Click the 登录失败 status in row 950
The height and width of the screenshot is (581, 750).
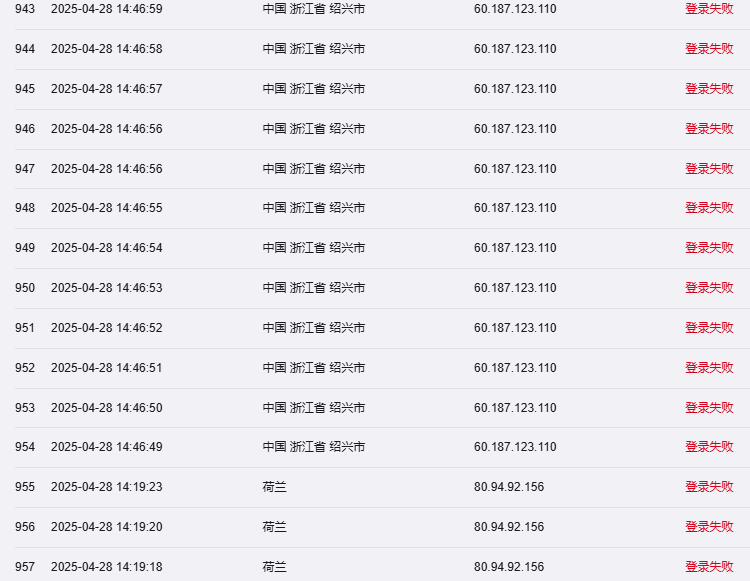(709, 287)
